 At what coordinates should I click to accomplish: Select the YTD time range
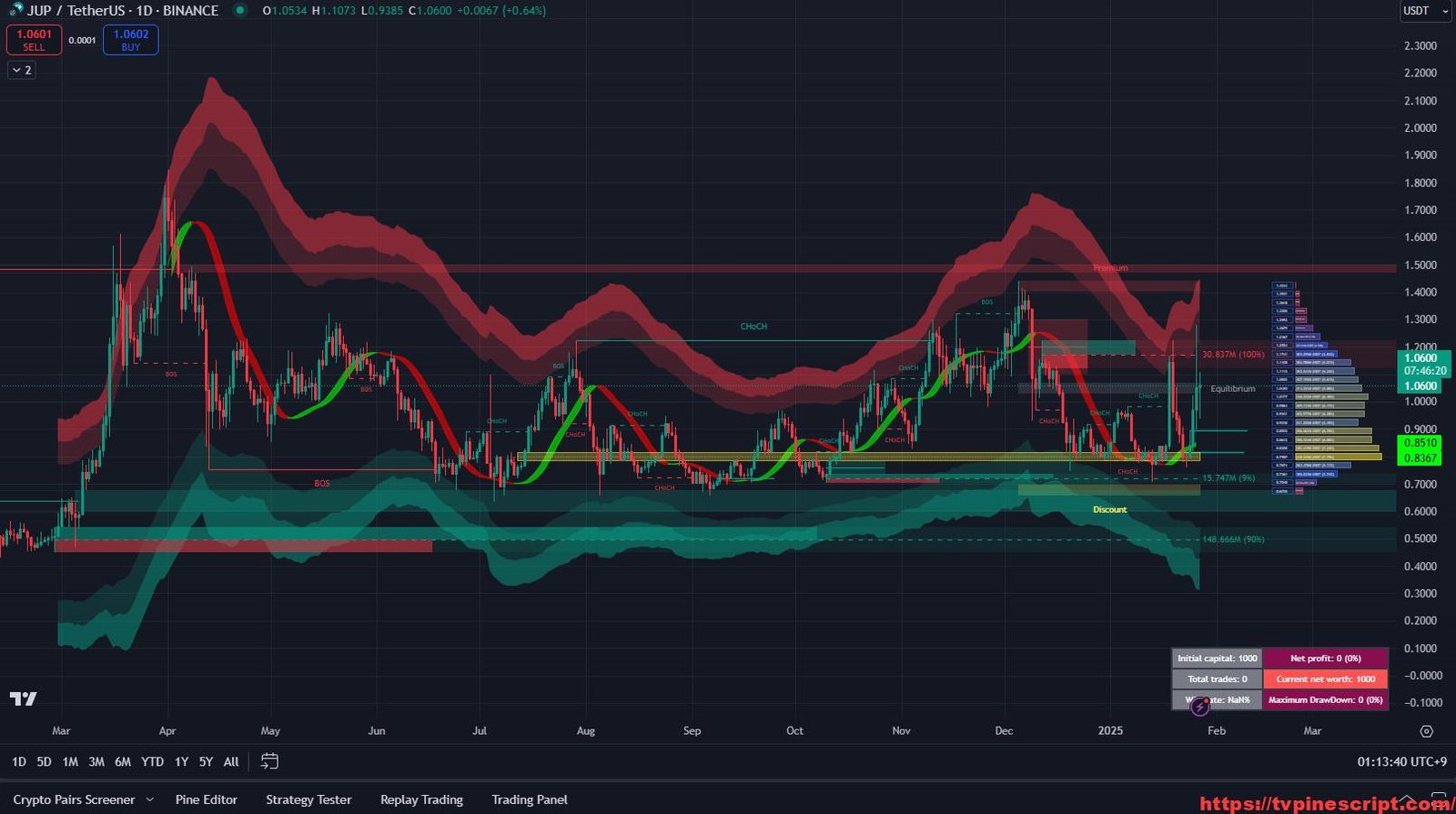click(152, 761)
